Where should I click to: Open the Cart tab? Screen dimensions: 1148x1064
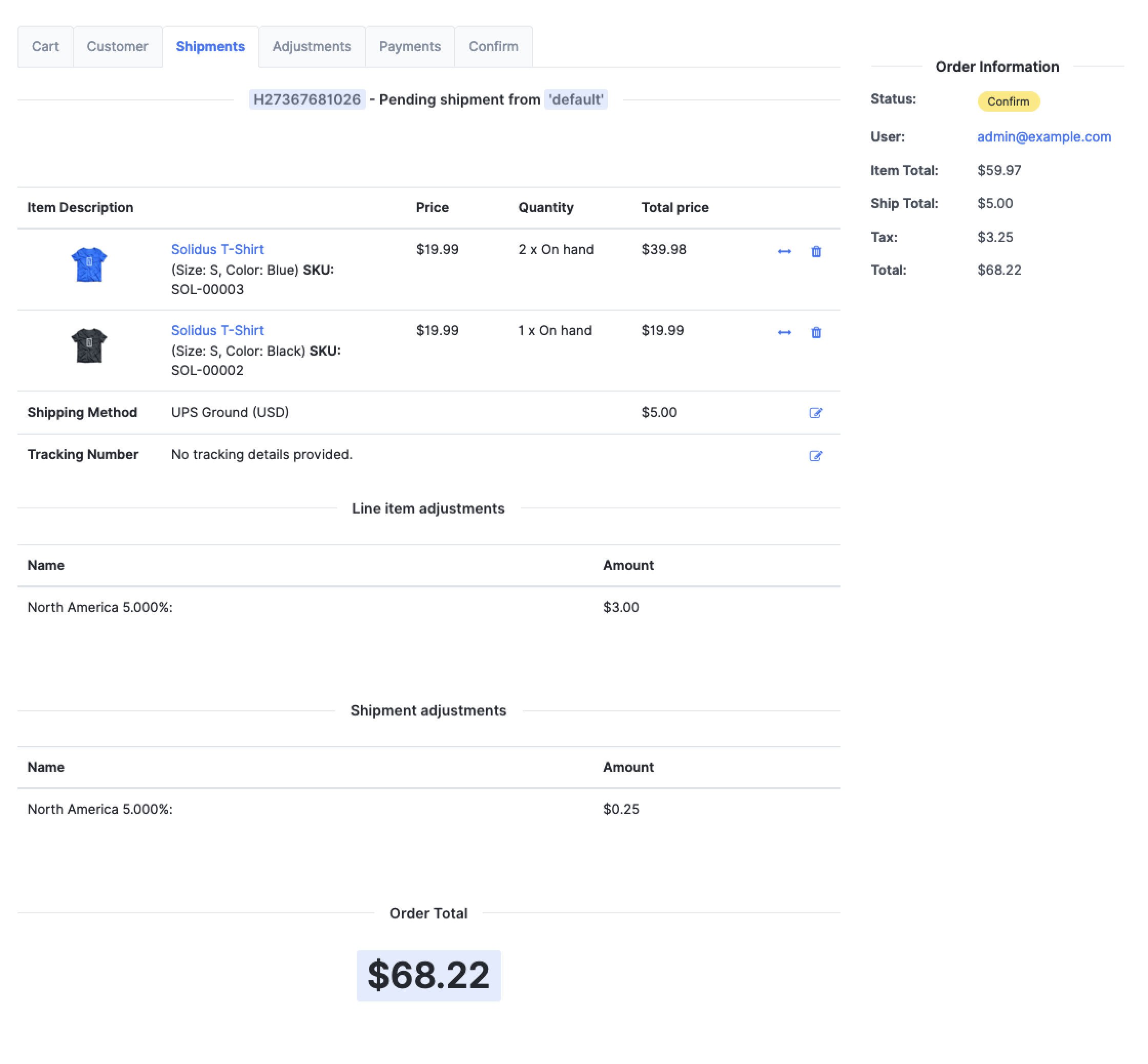click(x=45, y=47)
